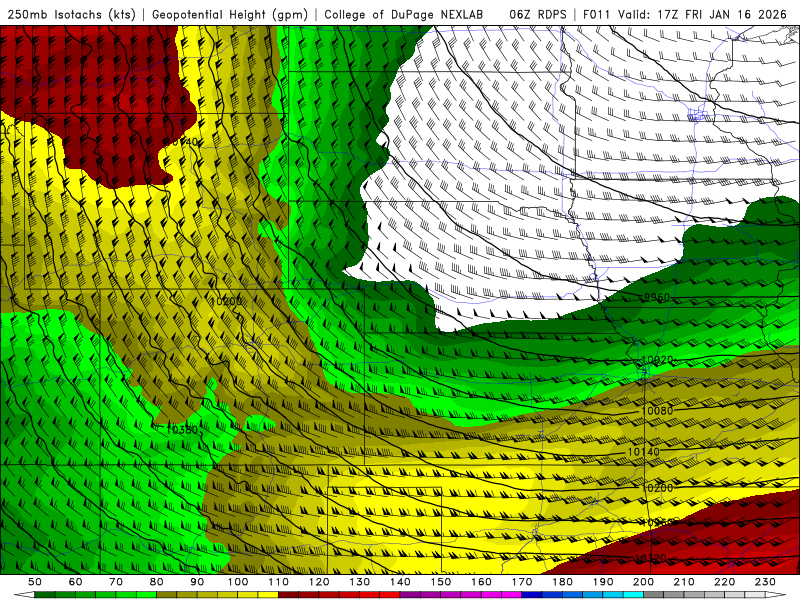Click the 210 knot color bar label

(x=684, y=582)
